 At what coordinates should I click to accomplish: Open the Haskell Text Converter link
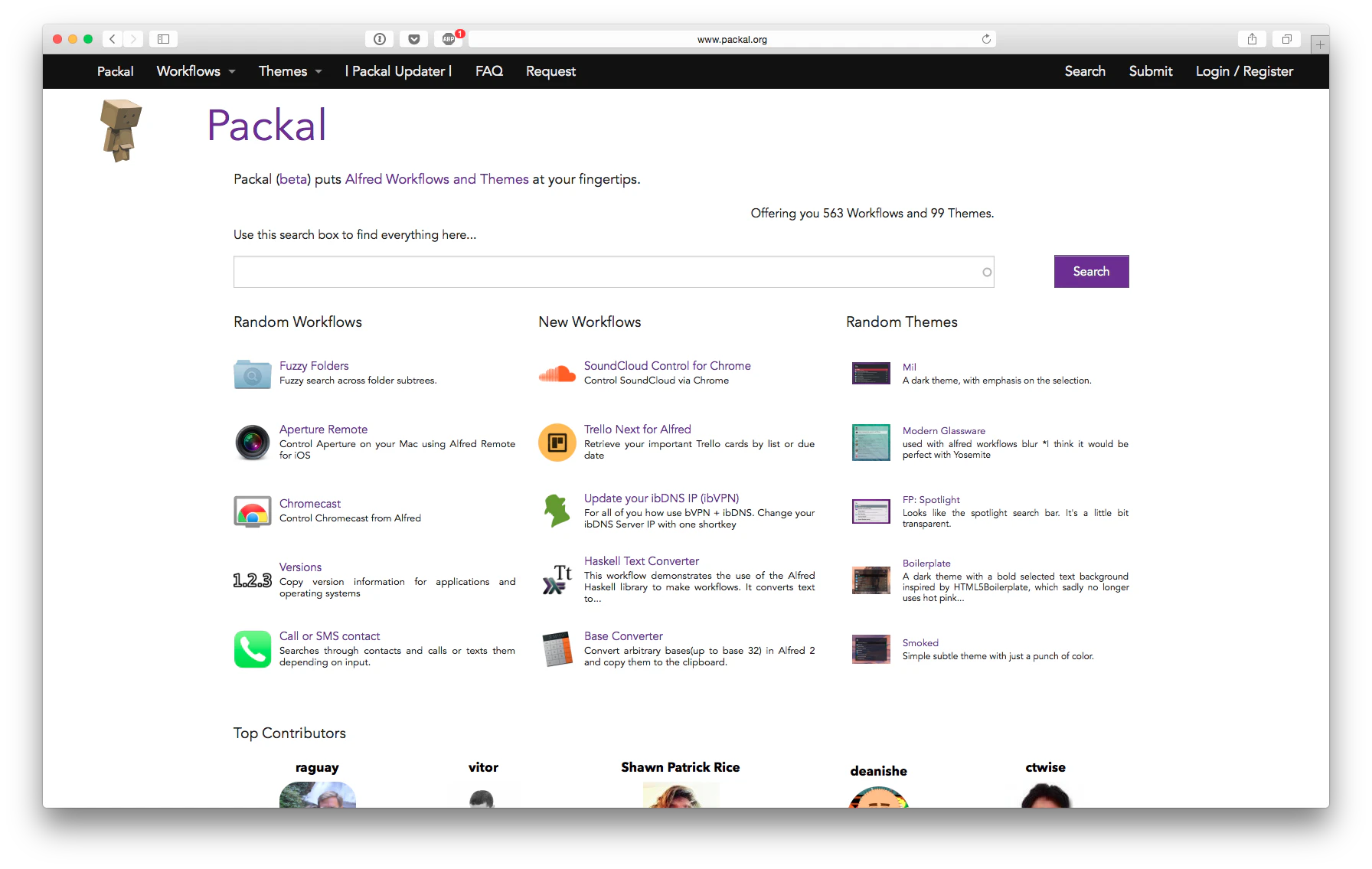(642, 561)
